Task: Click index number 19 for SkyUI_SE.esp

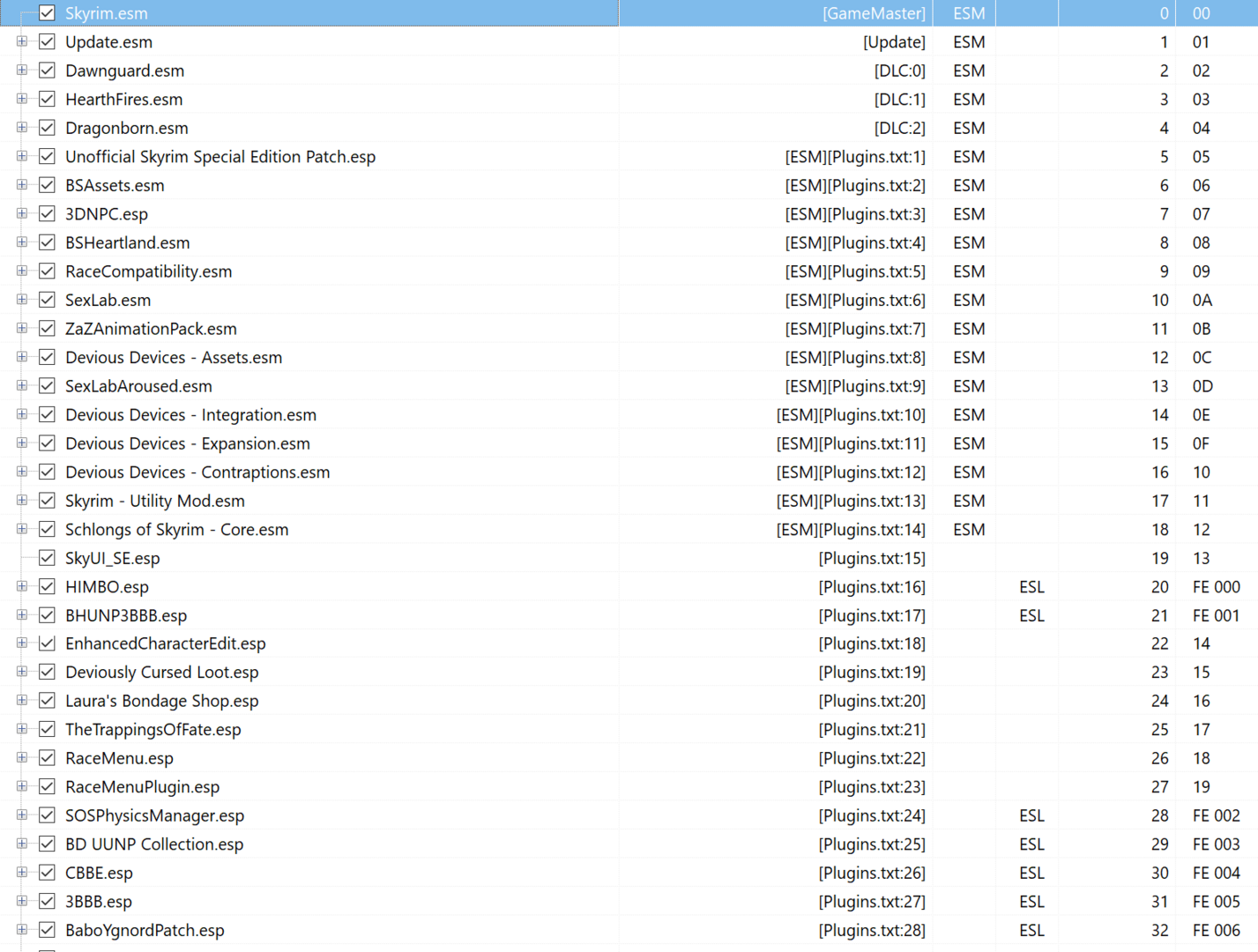Action: coord(1160,558)
